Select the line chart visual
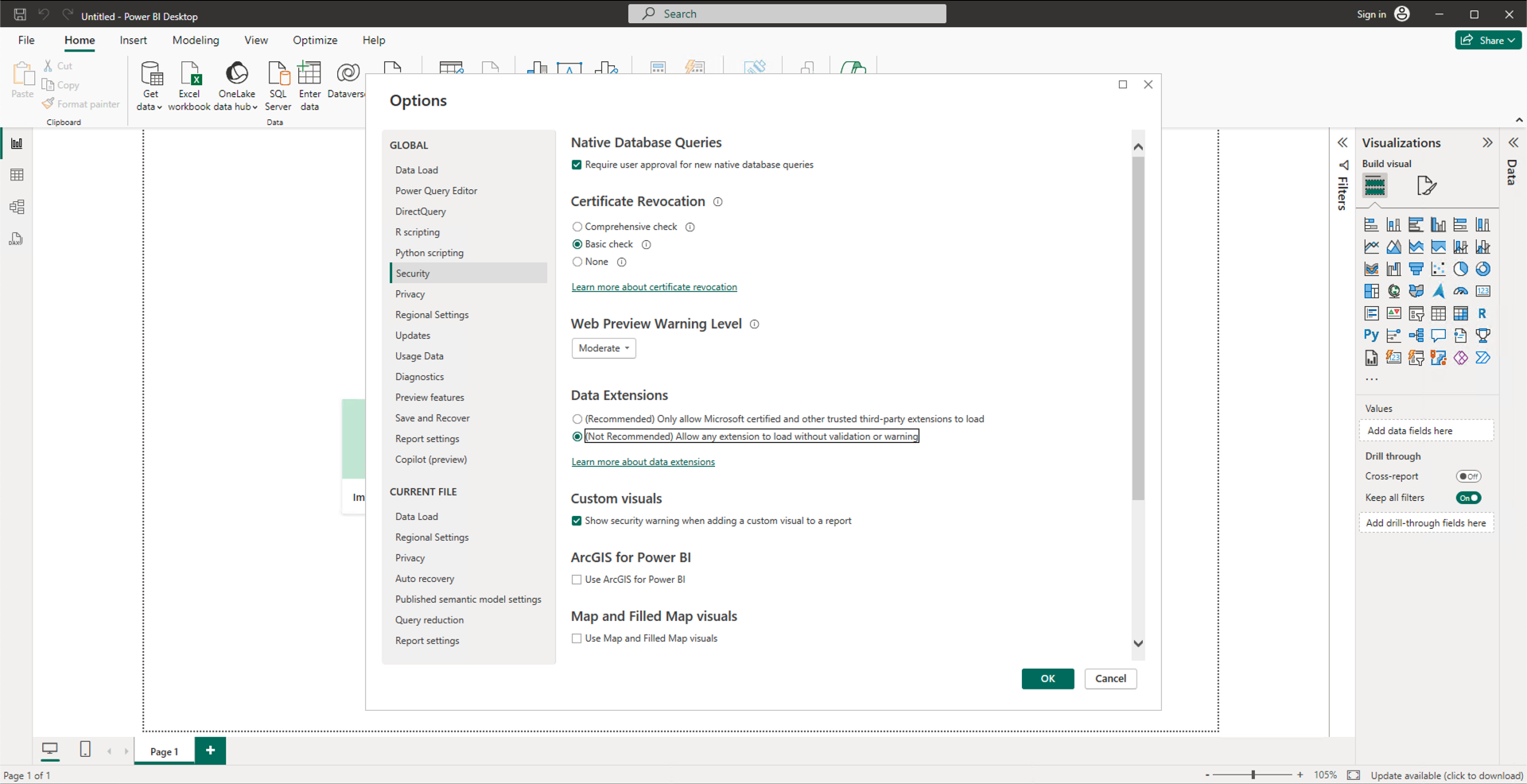The width and height of the screenshot is (1527, 784). click(1371, 247)
